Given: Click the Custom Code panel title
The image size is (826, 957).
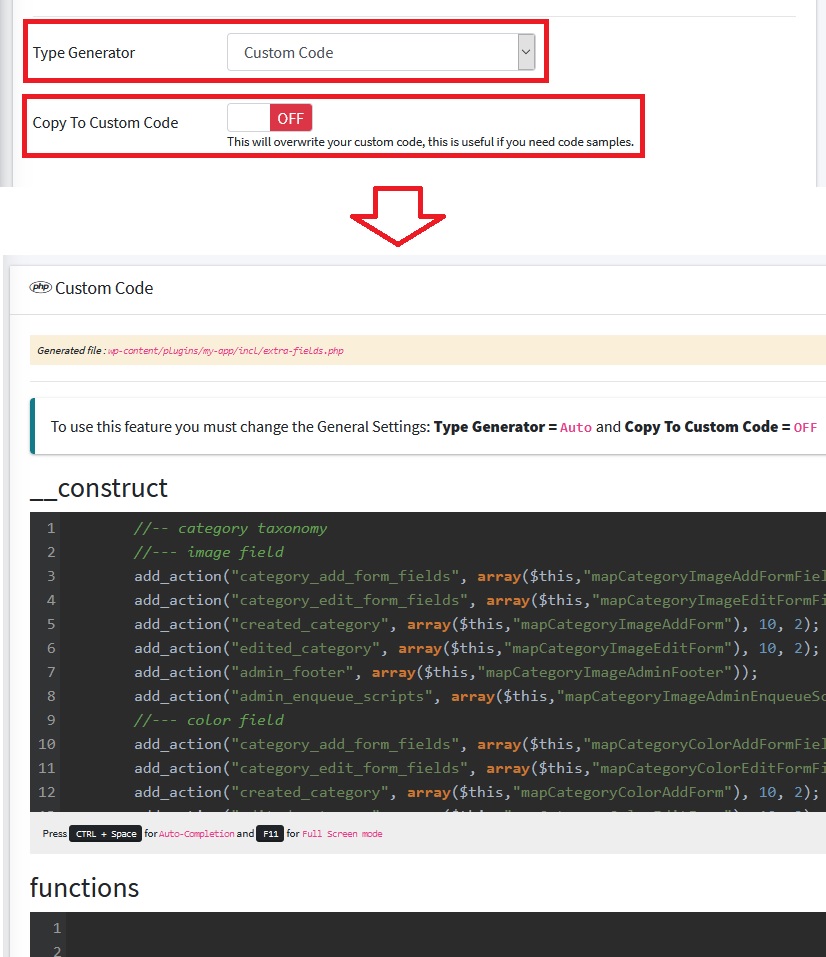Looking at the screenshot, I should click(x=104, y=288).
